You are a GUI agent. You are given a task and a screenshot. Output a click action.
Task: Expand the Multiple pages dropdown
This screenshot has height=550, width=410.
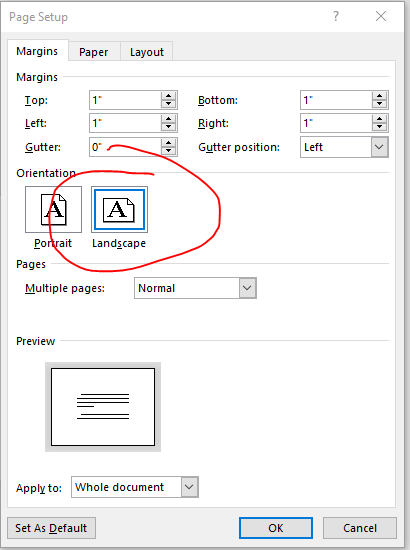pyautogui.click(x=195, y=288)
